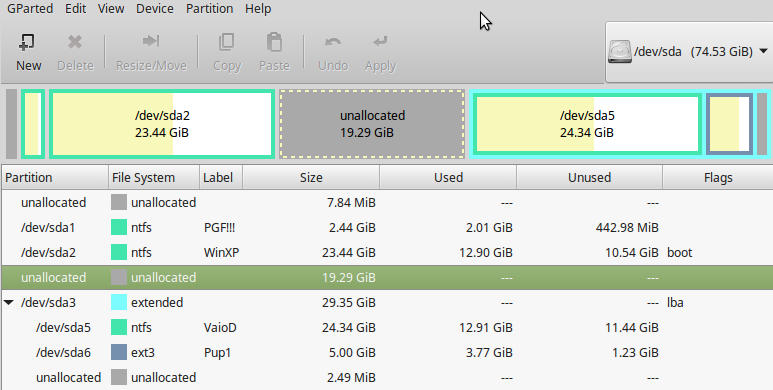
Task: Click the Delete partition toolbar icon
Action: pyautogui.click(x=75, y=42)
